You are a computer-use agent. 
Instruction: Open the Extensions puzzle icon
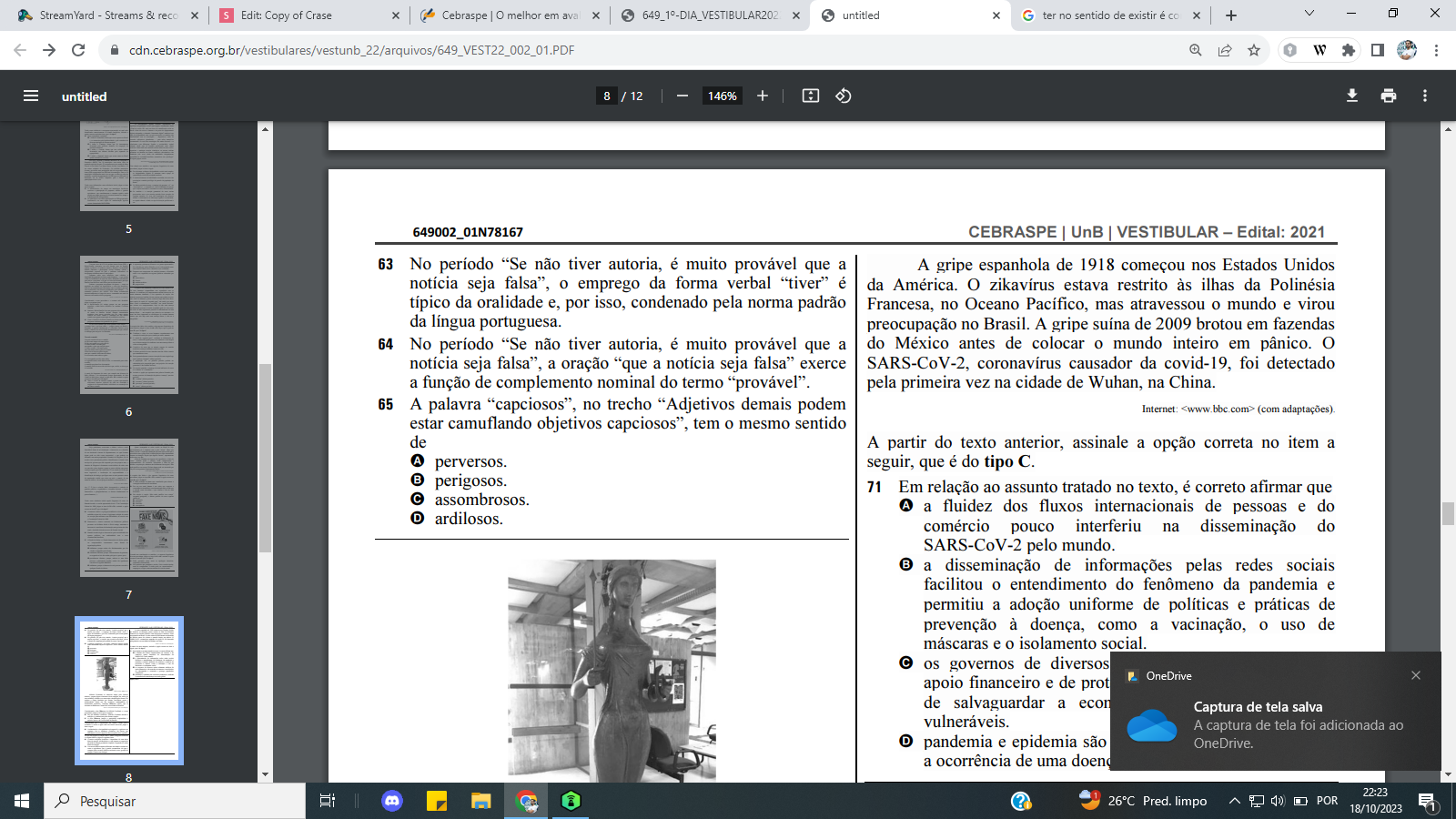[1349, 50]
